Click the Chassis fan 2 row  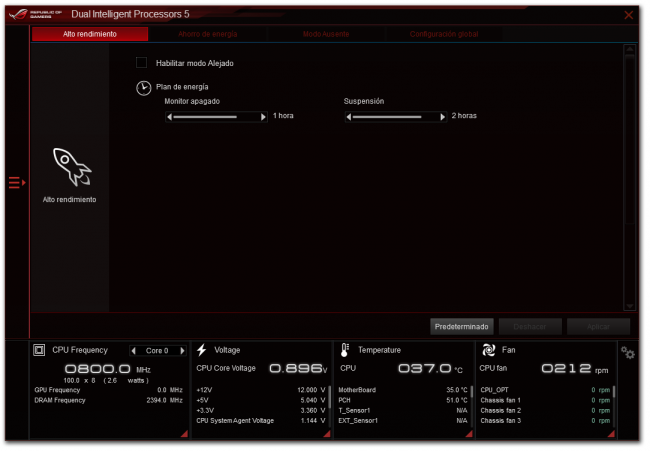[545, 410]
